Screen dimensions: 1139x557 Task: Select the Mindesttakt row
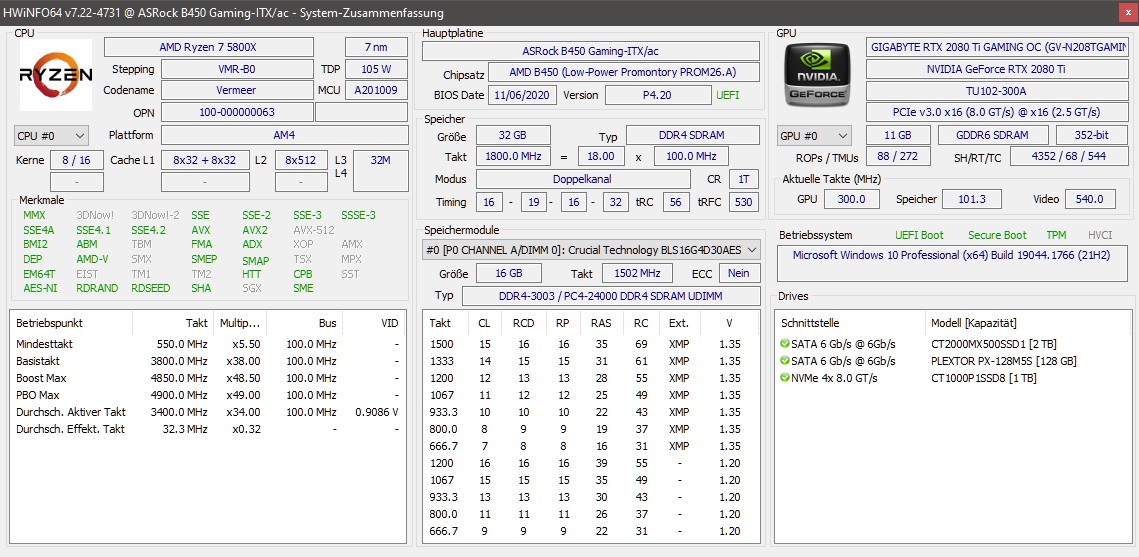207,343
